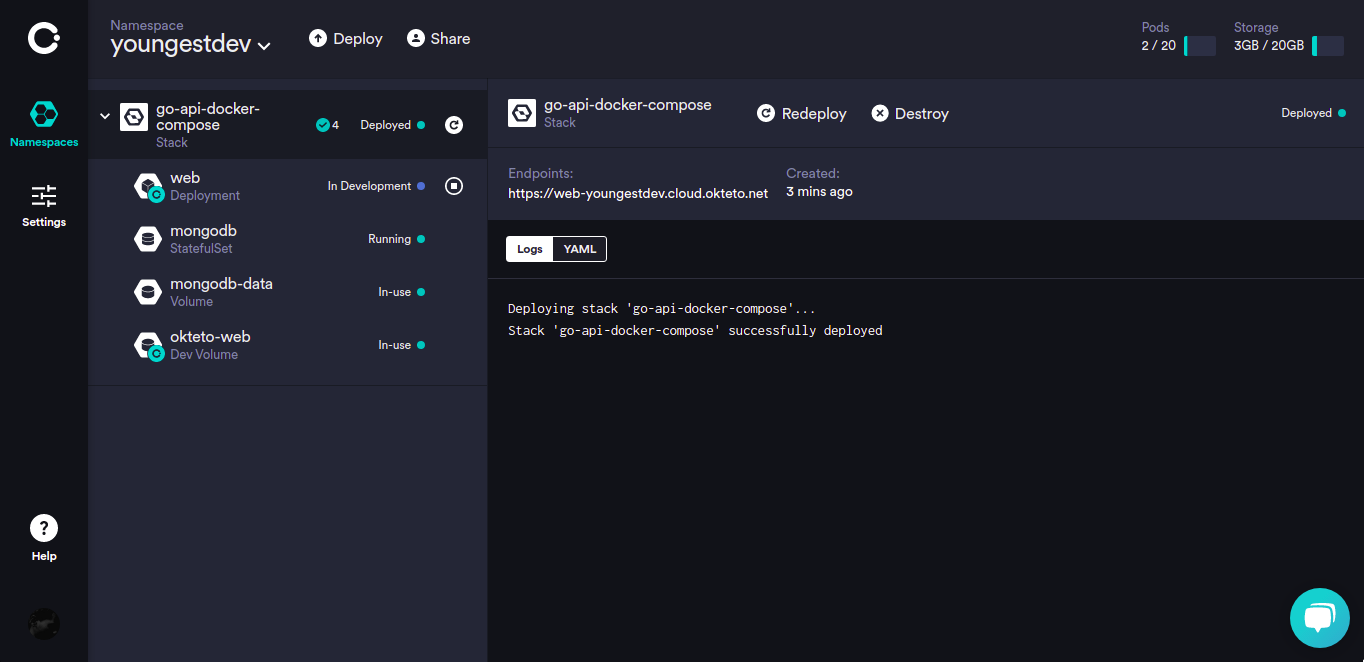1364x662 pixels.
Task: Open the chat support widget
Action: (x=1320, y=618)
